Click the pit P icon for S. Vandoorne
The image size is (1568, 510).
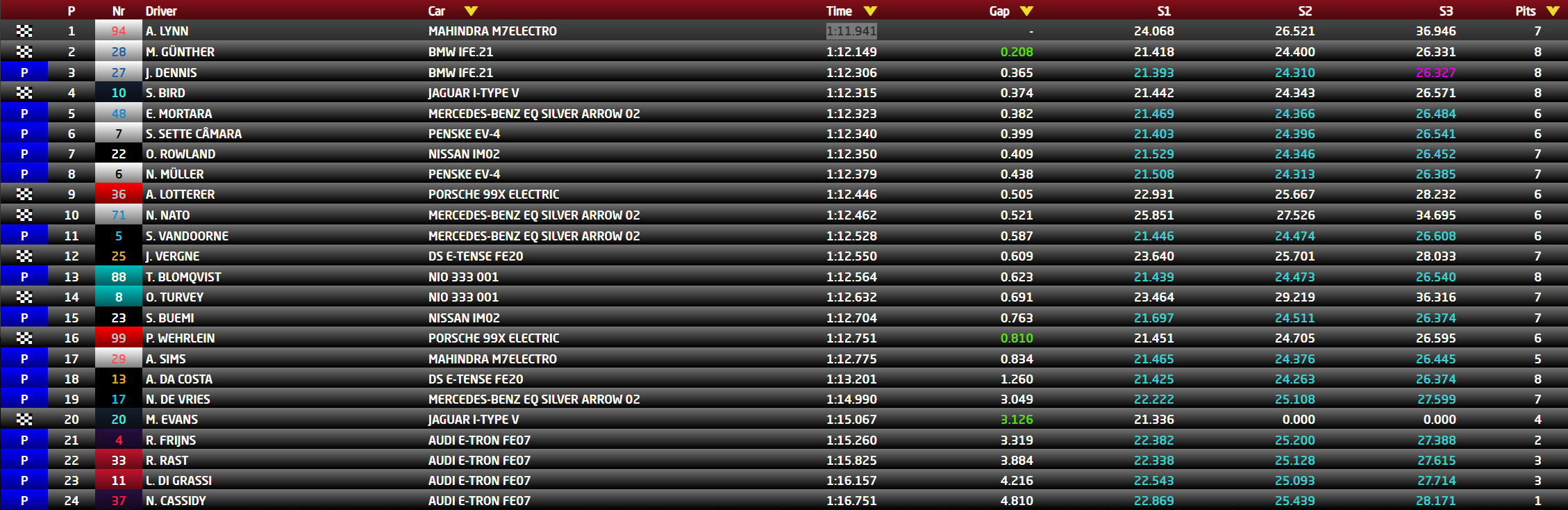24,236
